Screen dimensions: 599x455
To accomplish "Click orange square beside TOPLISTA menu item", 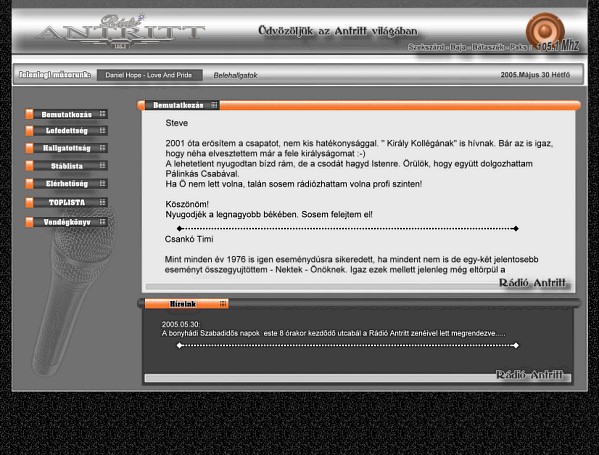I will coord(29,202).
